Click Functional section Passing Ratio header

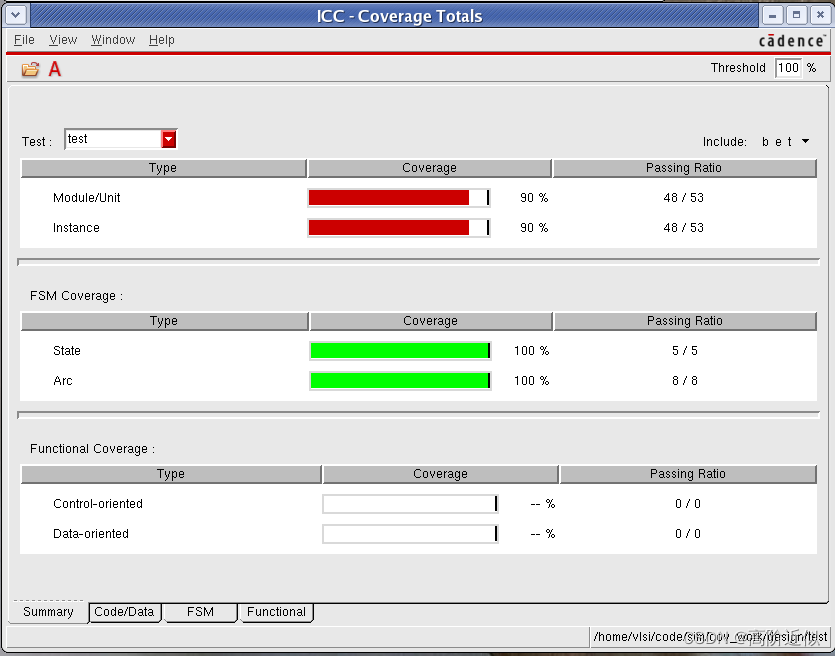[x=687, y=473]
